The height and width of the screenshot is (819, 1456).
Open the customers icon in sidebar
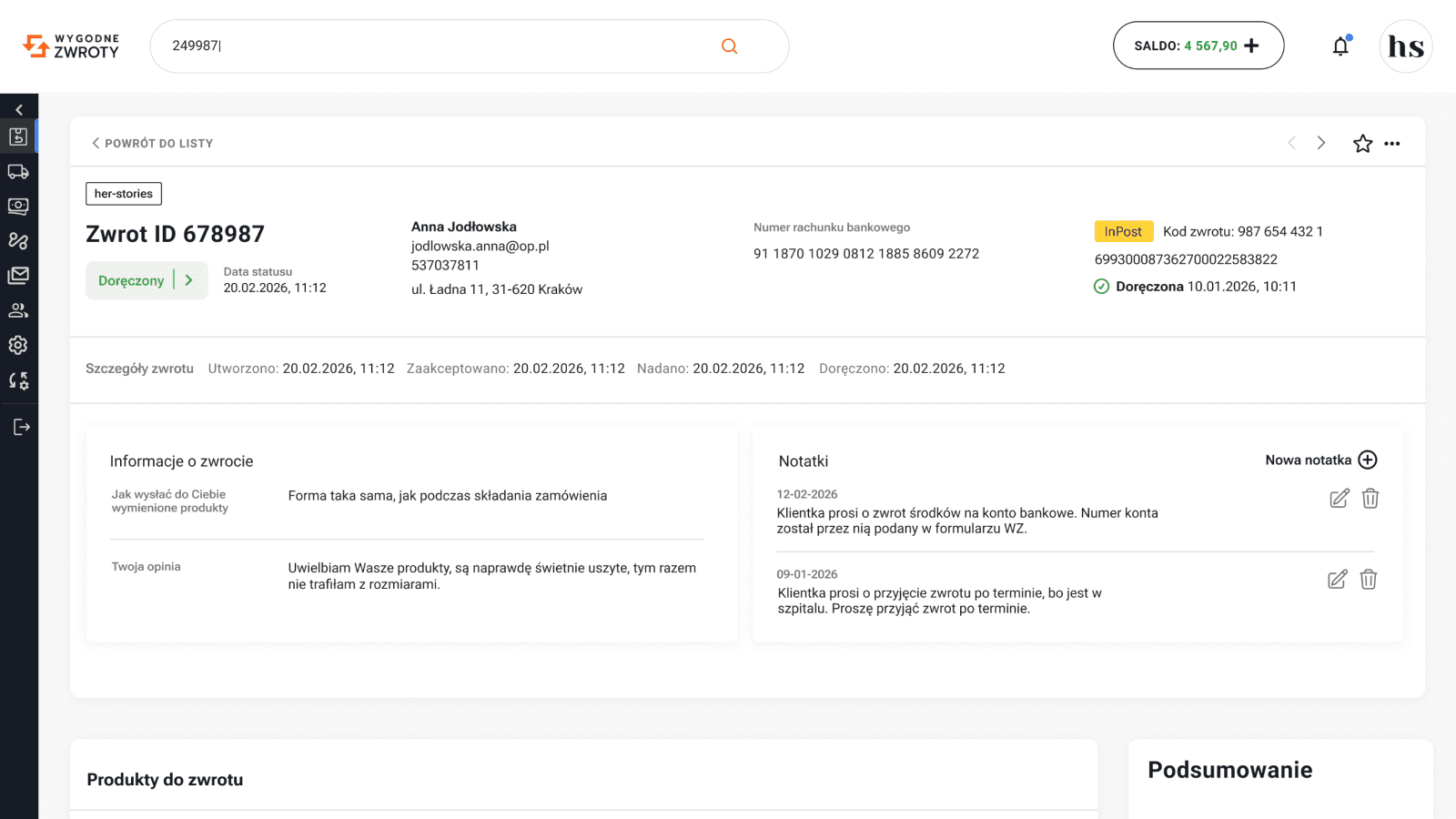[x=18, y=310]
